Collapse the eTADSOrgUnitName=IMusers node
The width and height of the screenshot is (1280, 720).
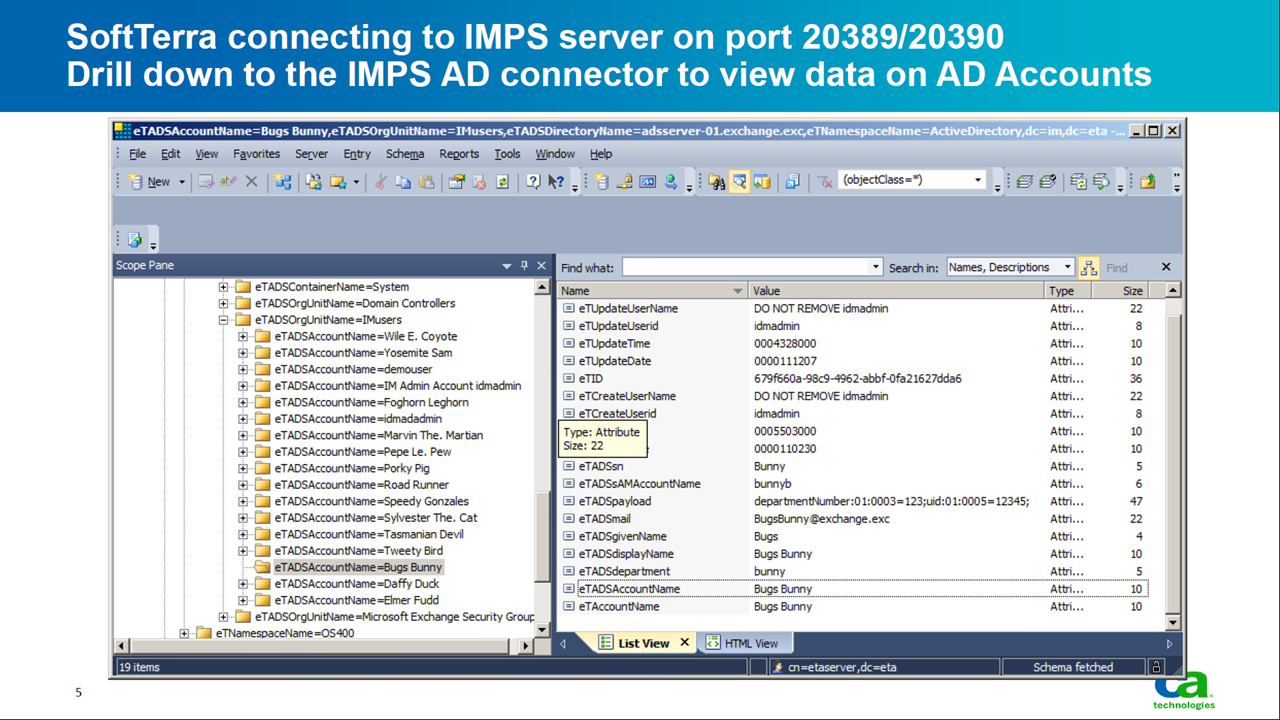tap(223, 320)
